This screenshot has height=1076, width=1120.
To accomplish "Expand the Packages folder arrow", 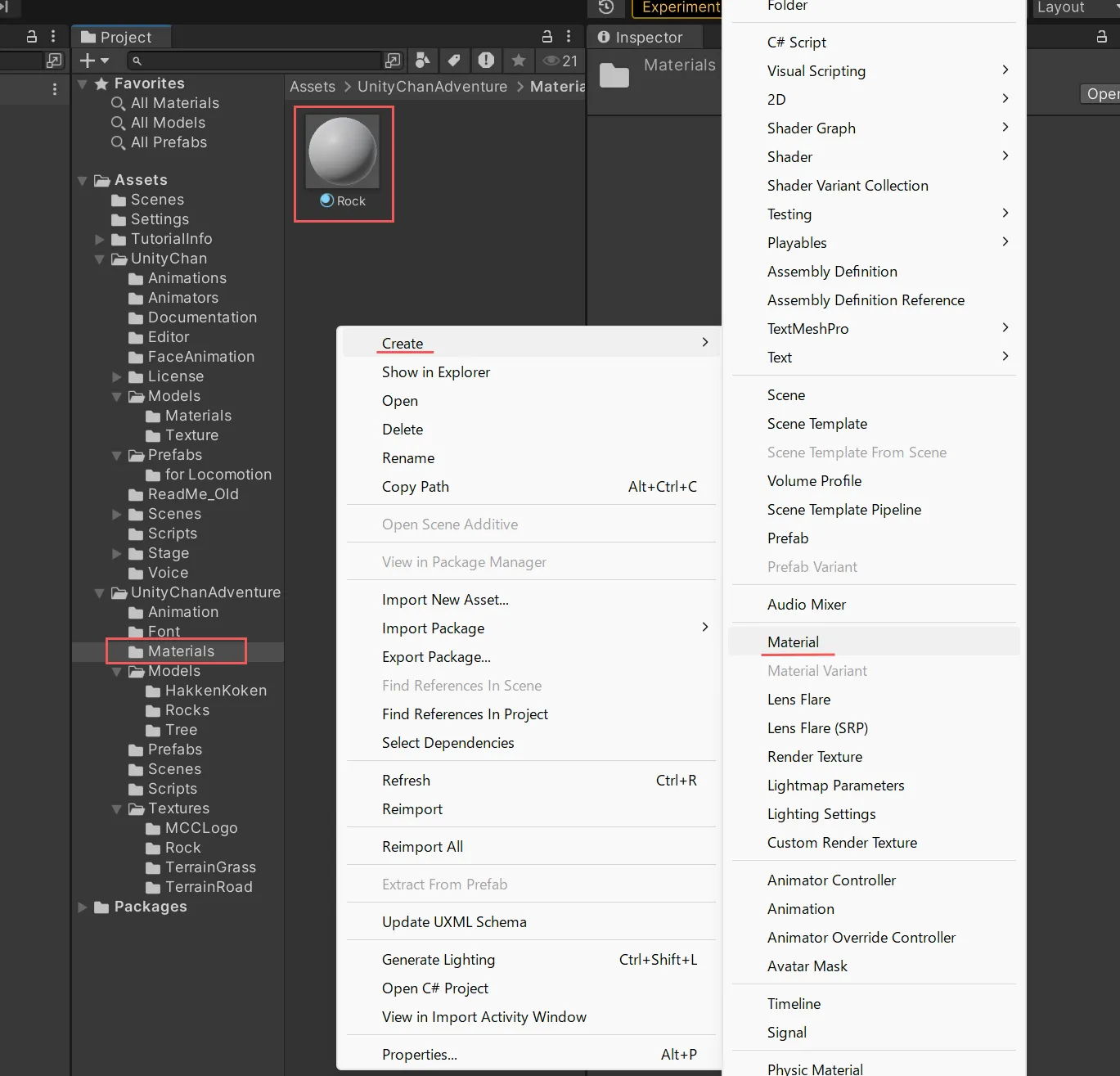I will [82, 907].
